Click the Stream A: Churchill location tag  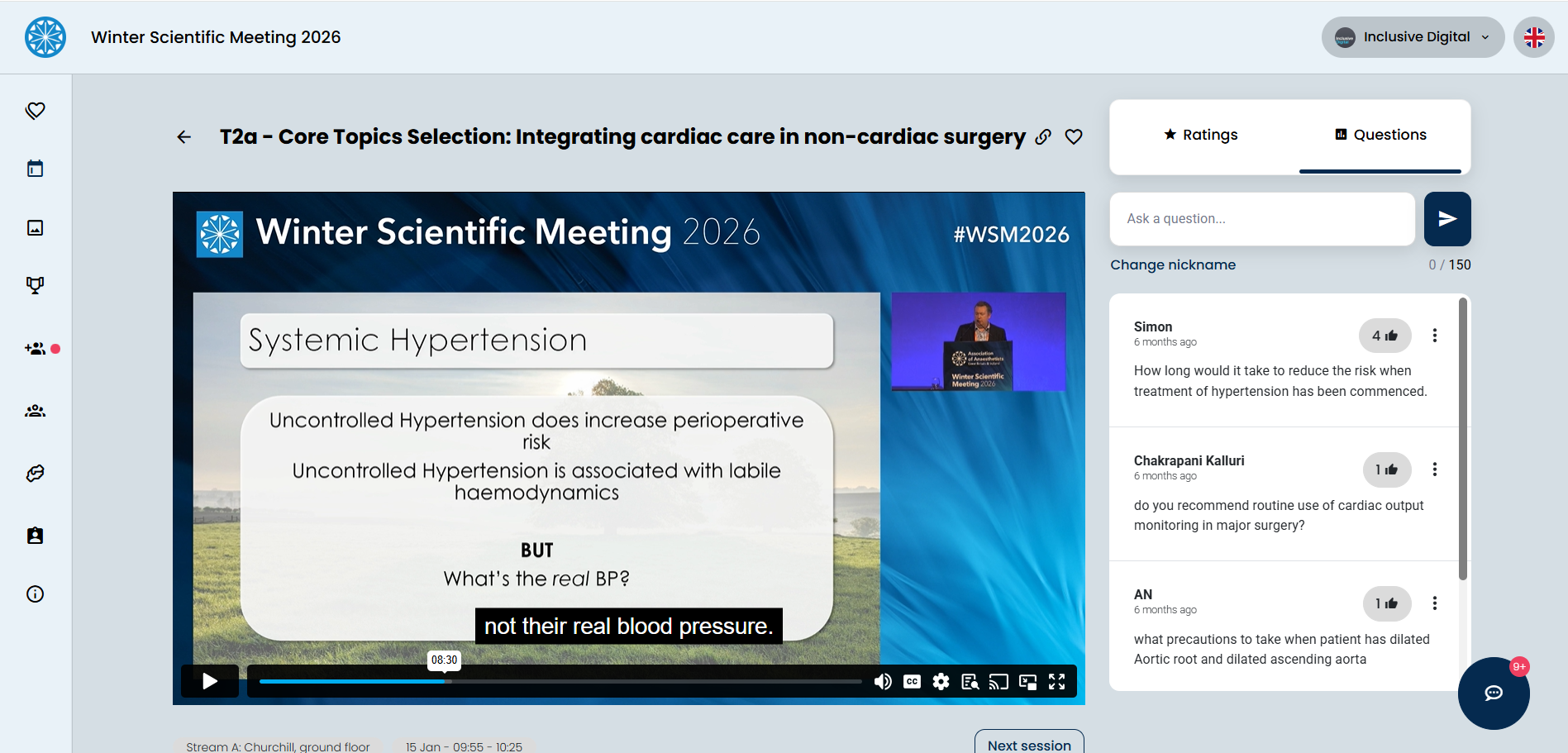pyautogui.click(x=278, y=746)
